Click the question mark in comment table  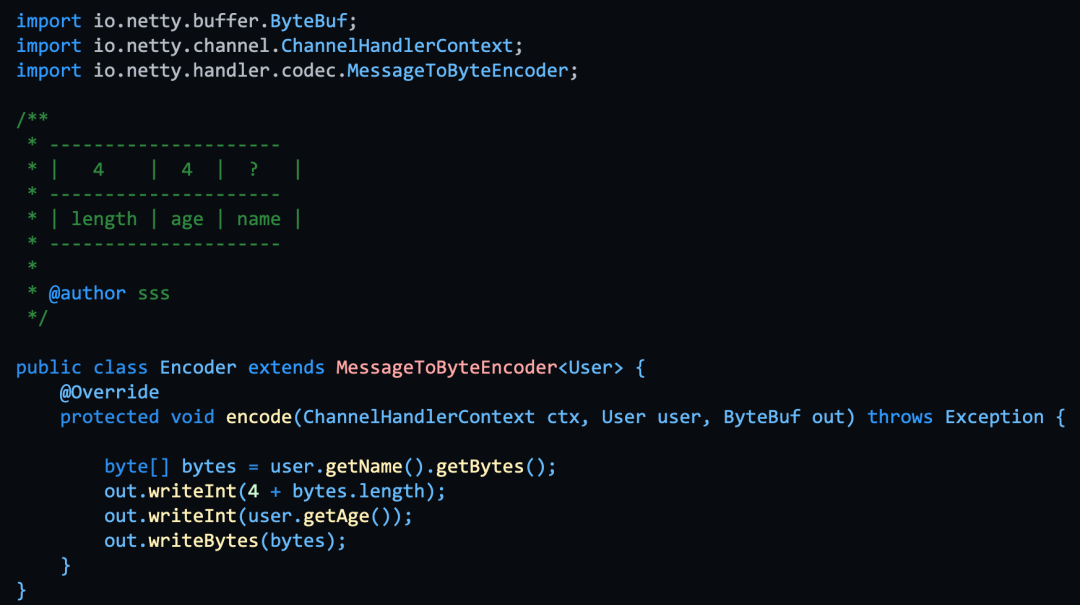point(253,169)
